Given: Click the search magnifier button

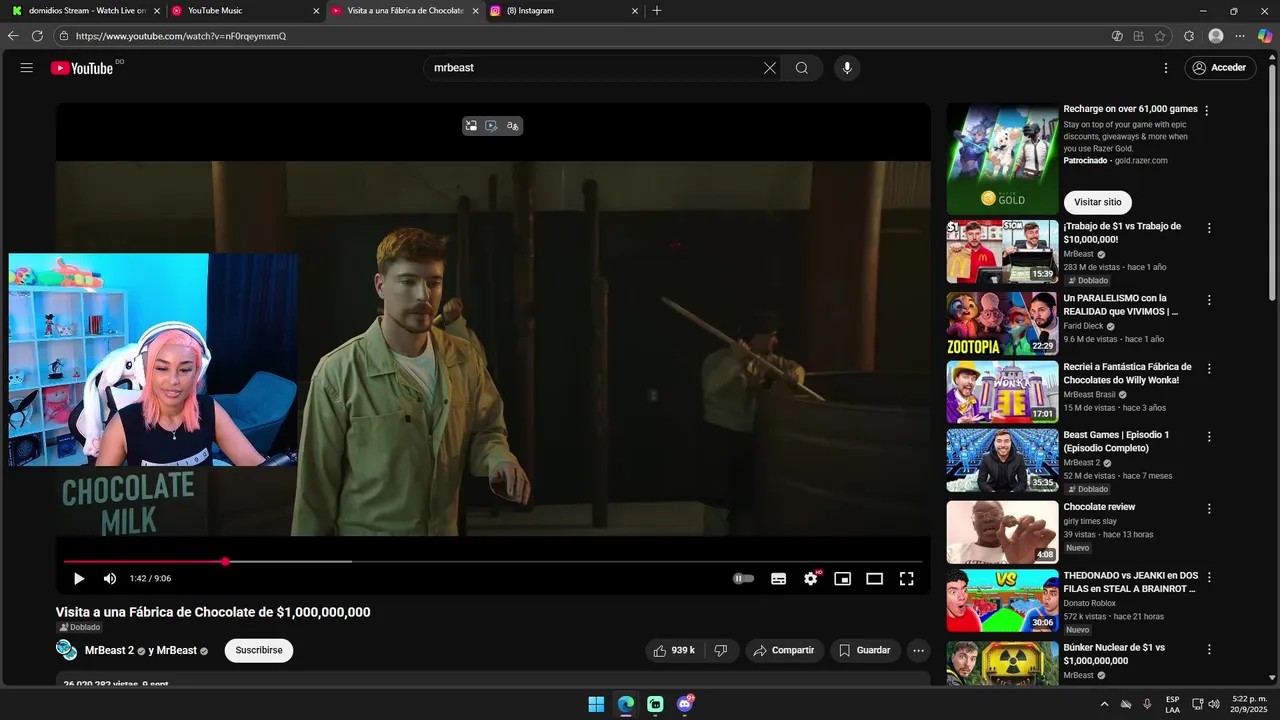Looking at the screenshot, I should click(802, 68).
